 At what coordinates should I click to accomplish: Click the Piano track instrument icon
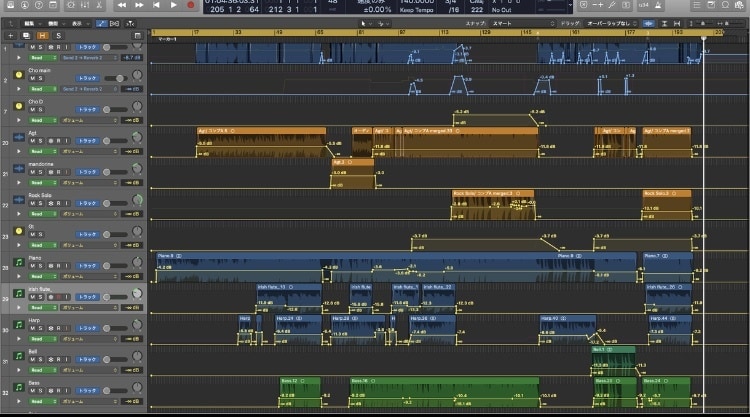19,262
